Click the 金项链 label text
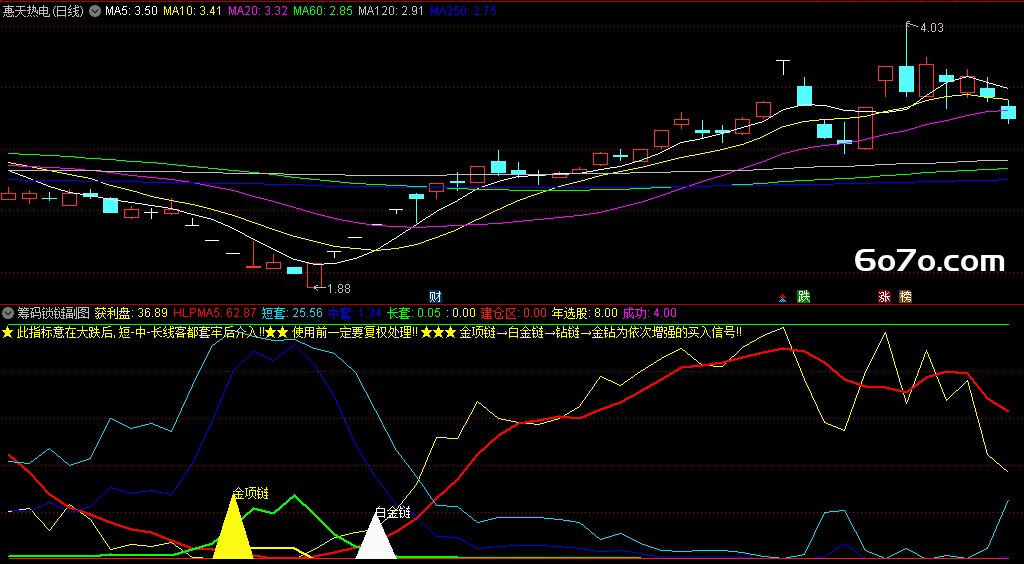The height and width of the screenshot is (564, 1024). click(251, 493)
